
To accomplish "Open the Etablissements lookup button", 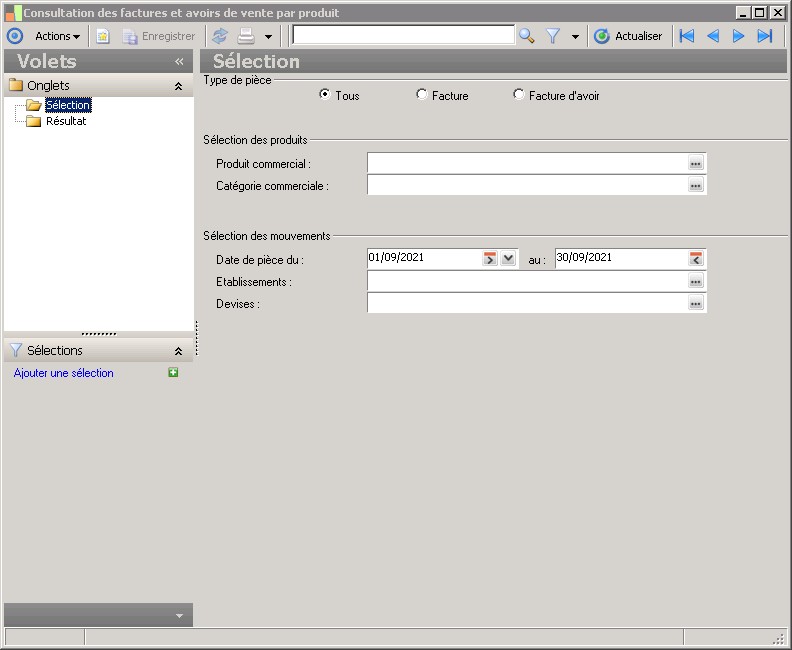I will pyautogui.click(x=696, y=281).
